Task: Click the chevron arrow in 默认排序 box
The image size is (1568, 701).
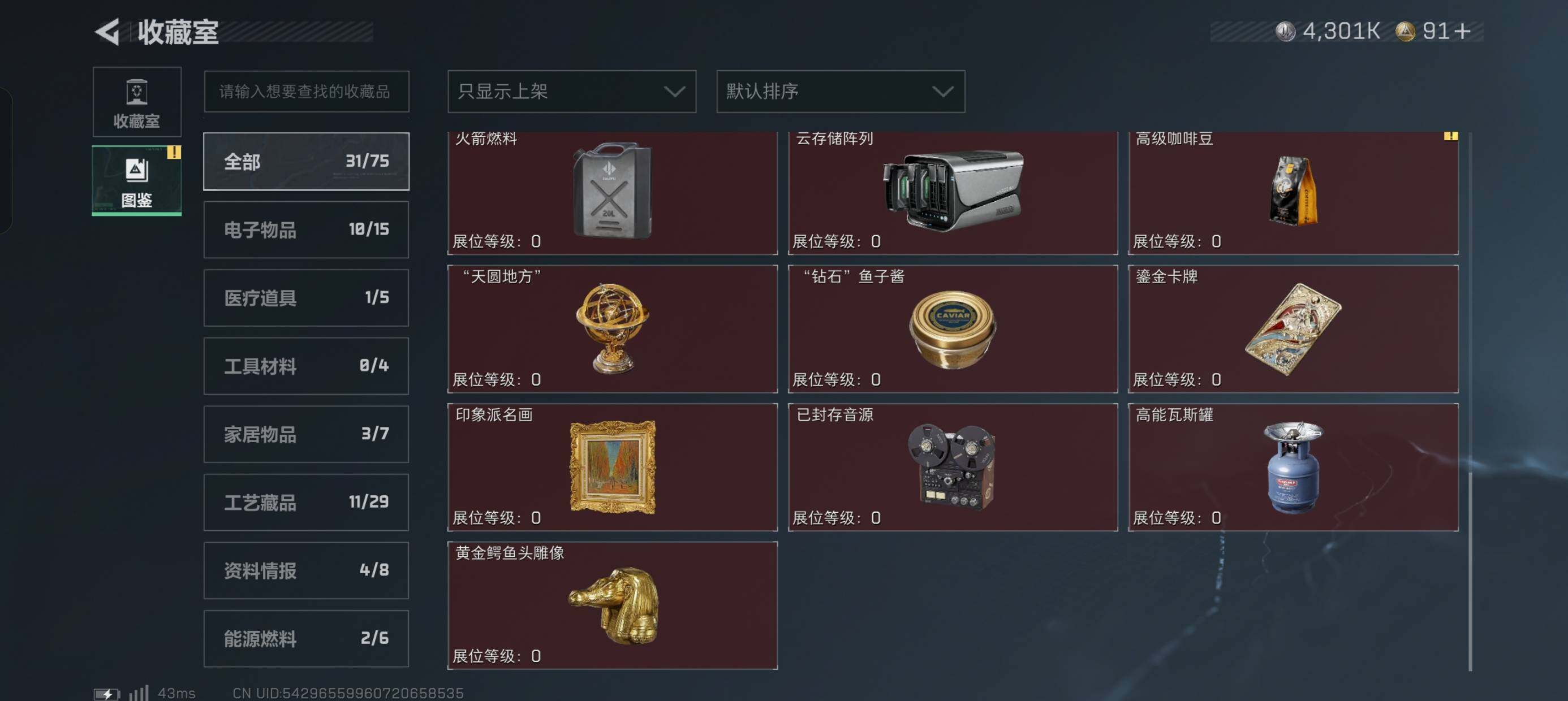Action: coord(942,92)
